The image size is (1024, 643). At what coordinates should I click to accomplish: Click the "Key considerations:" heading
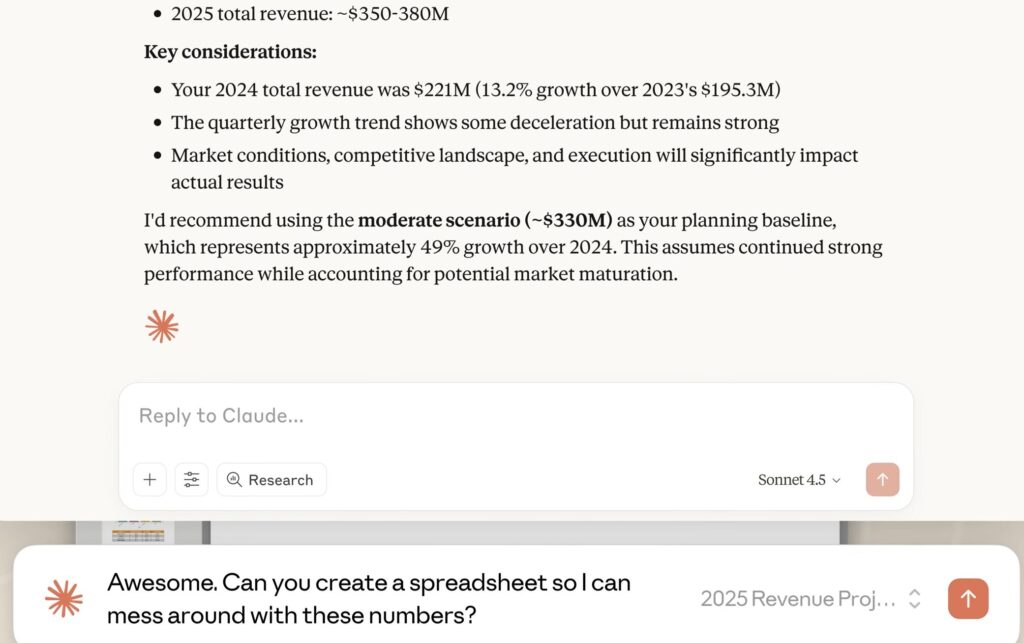(230, 52)
